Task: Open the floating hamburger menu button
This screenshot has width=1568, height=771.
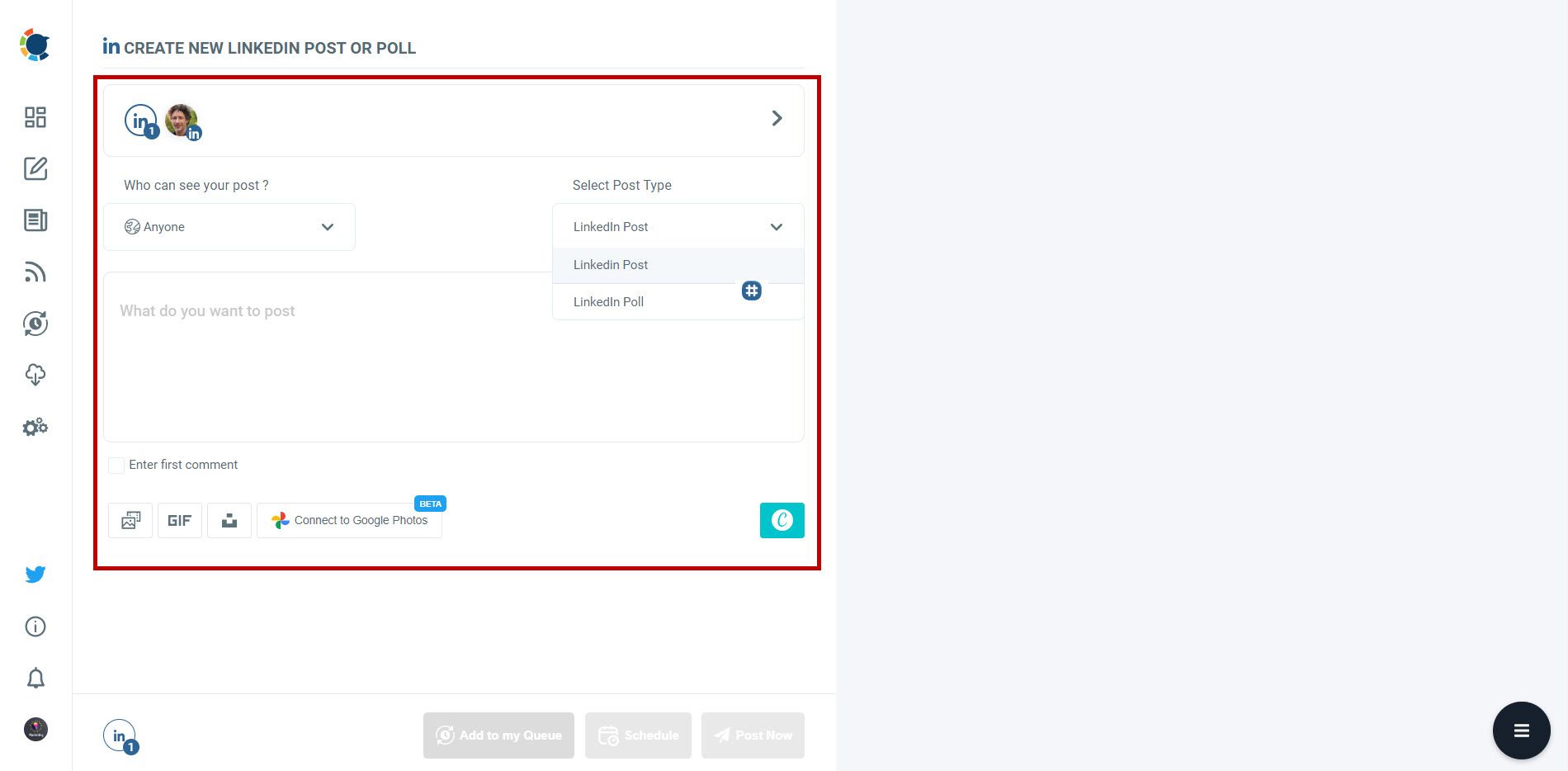Action: pos(1521,730)
